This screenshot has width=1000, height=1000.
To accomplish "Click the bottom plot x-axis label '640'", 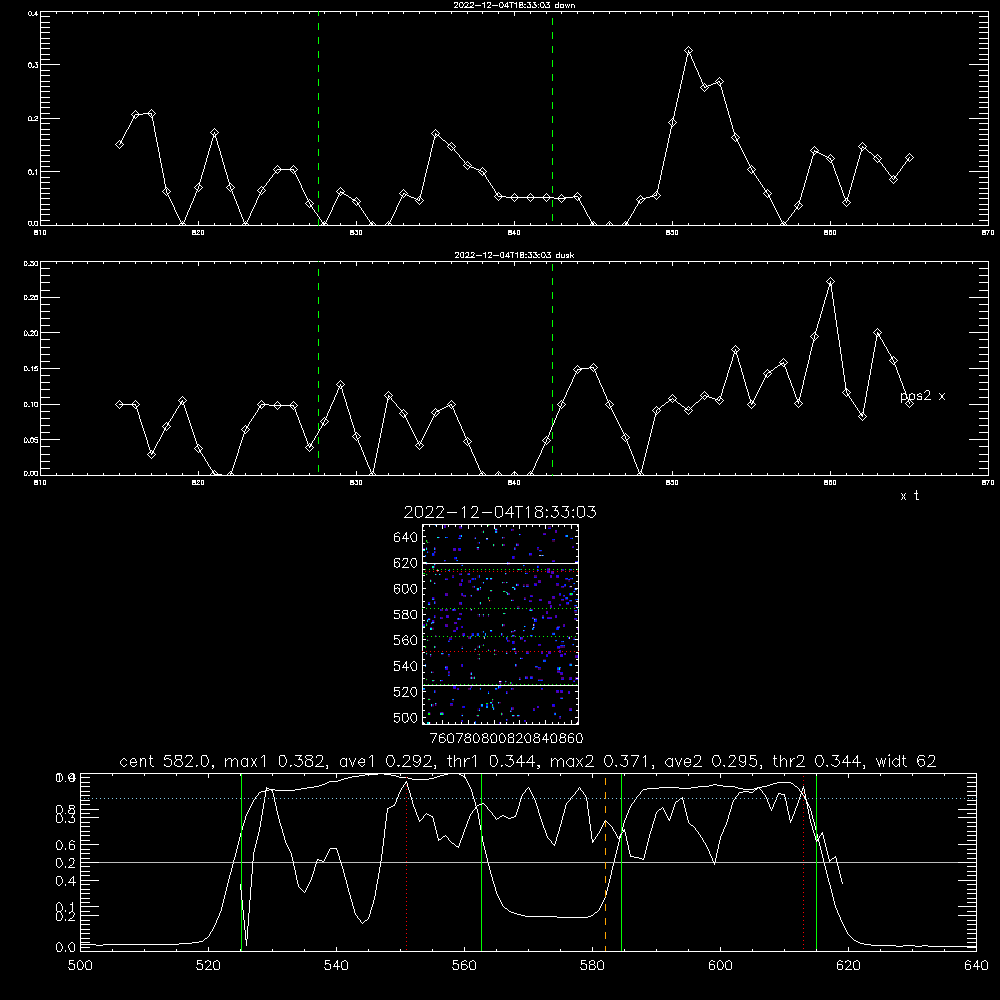I will 976,966.
